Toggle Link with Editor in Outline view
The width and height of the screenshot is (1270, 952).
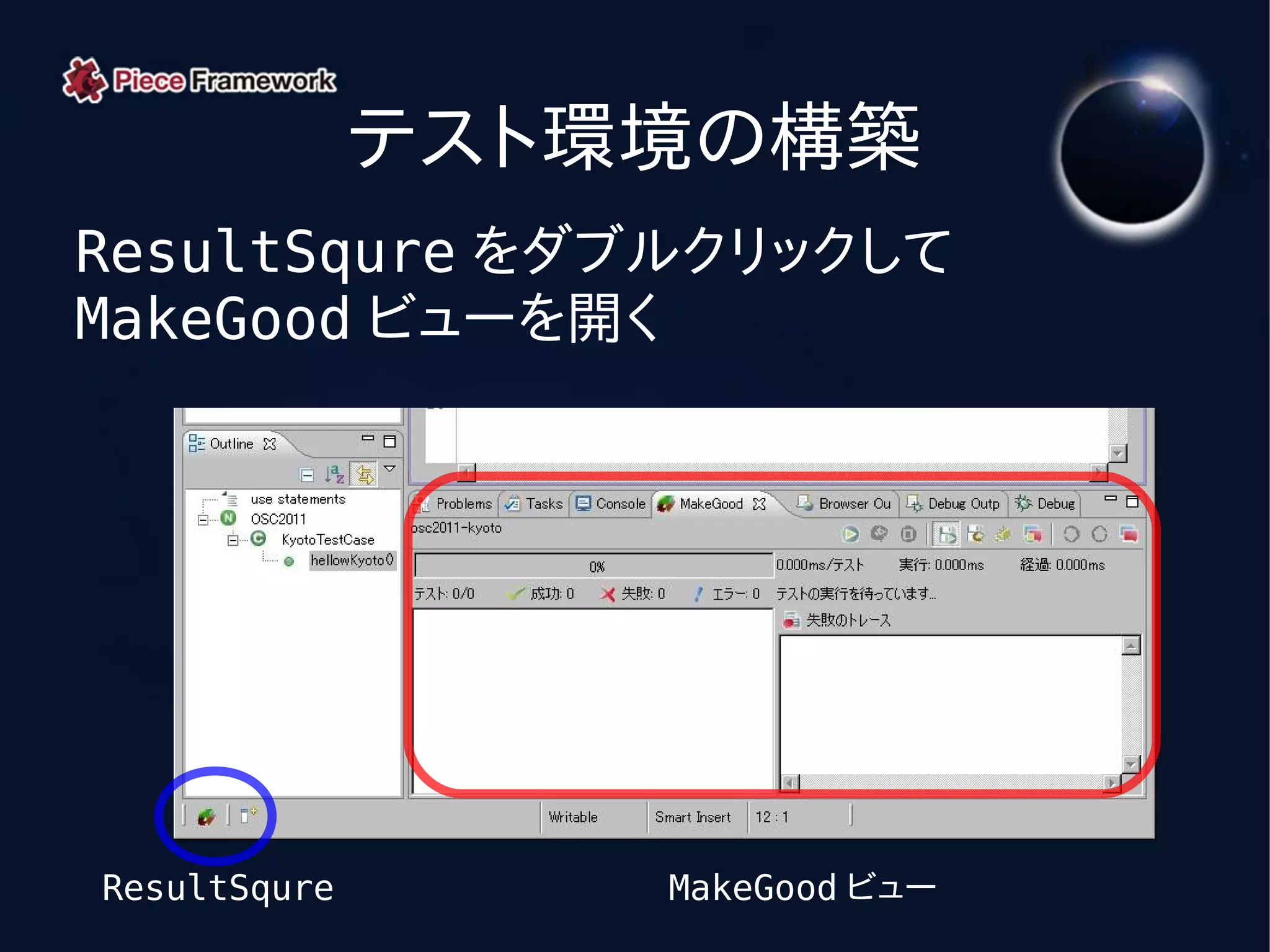[364, 474]
